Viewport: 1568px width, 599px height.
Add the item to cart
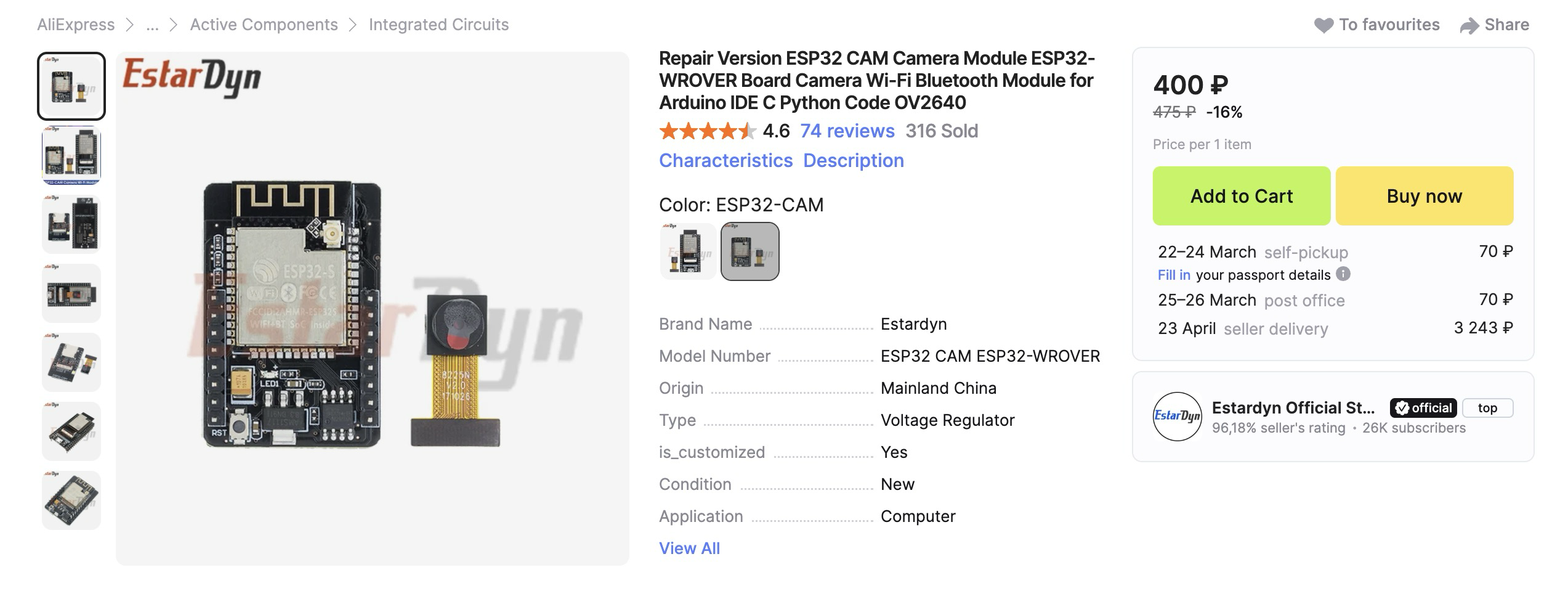[1241, 196]
